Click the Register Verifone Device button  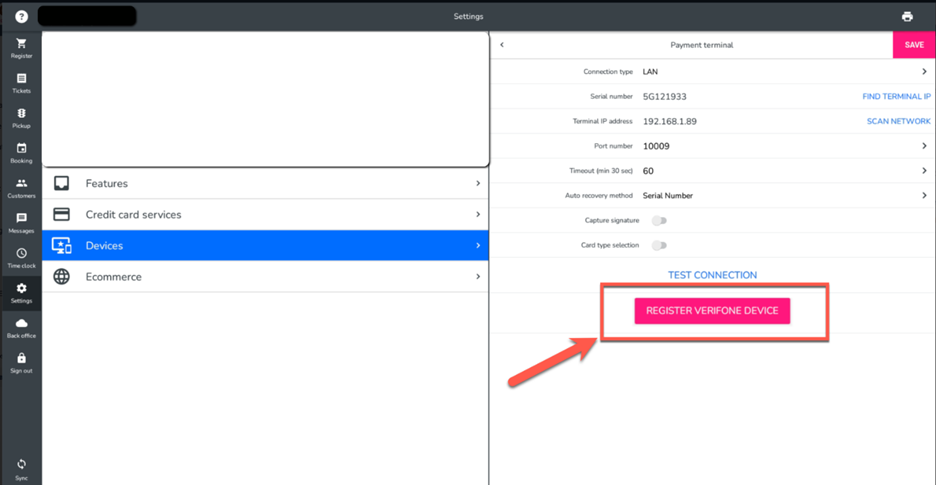[712, 311]
